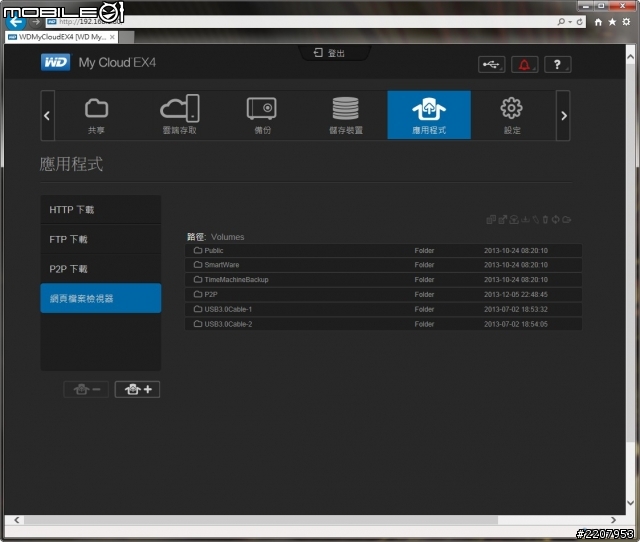This screenshot has width=640, height=542.
Task: Open the 儲存裝置 storage section
Action: click(346, 116)
